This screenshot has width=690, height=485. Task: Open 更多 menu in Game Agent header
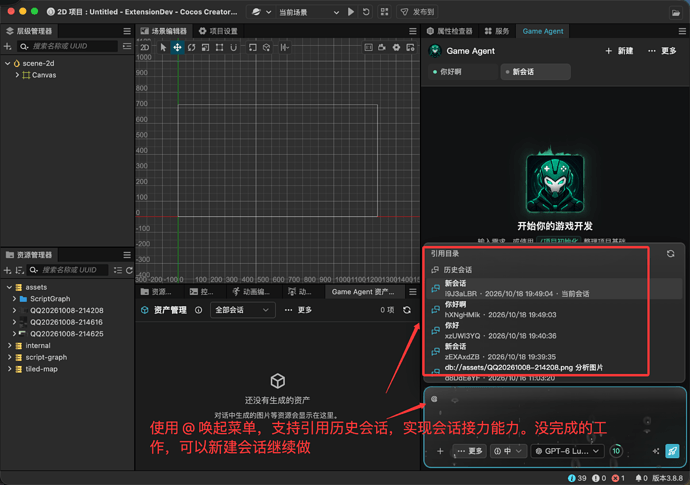point(662,51)
